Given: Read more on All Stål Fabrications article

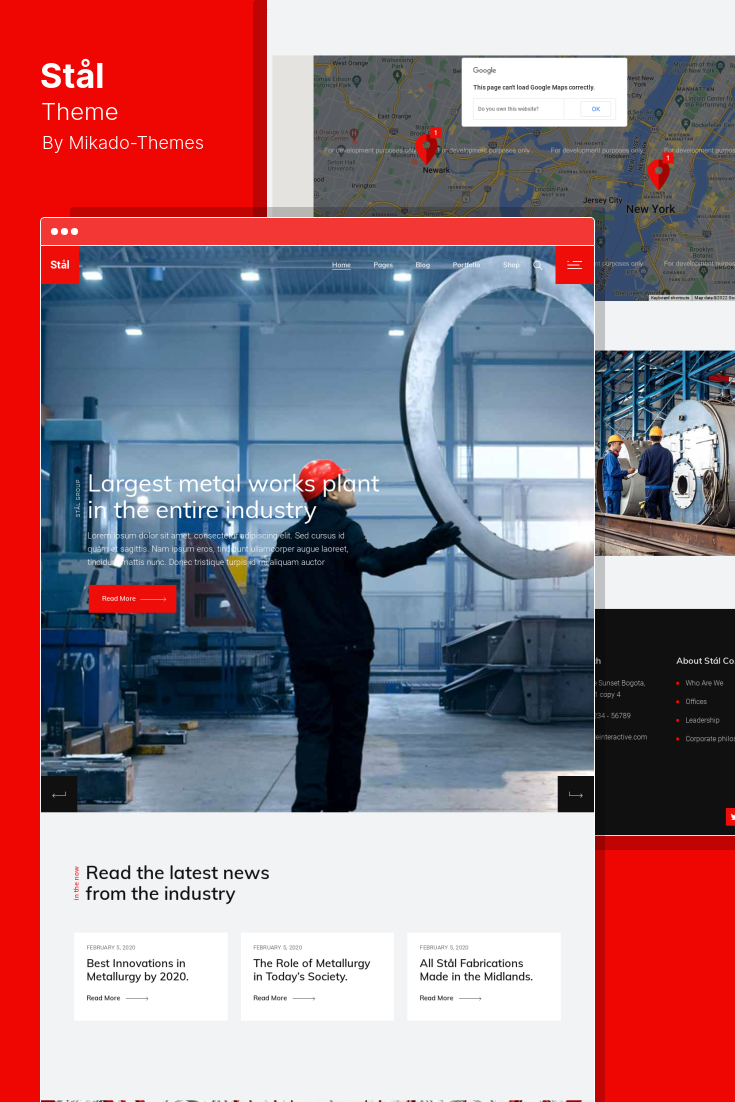Looking at the screenshot, I should click(450, 998).
